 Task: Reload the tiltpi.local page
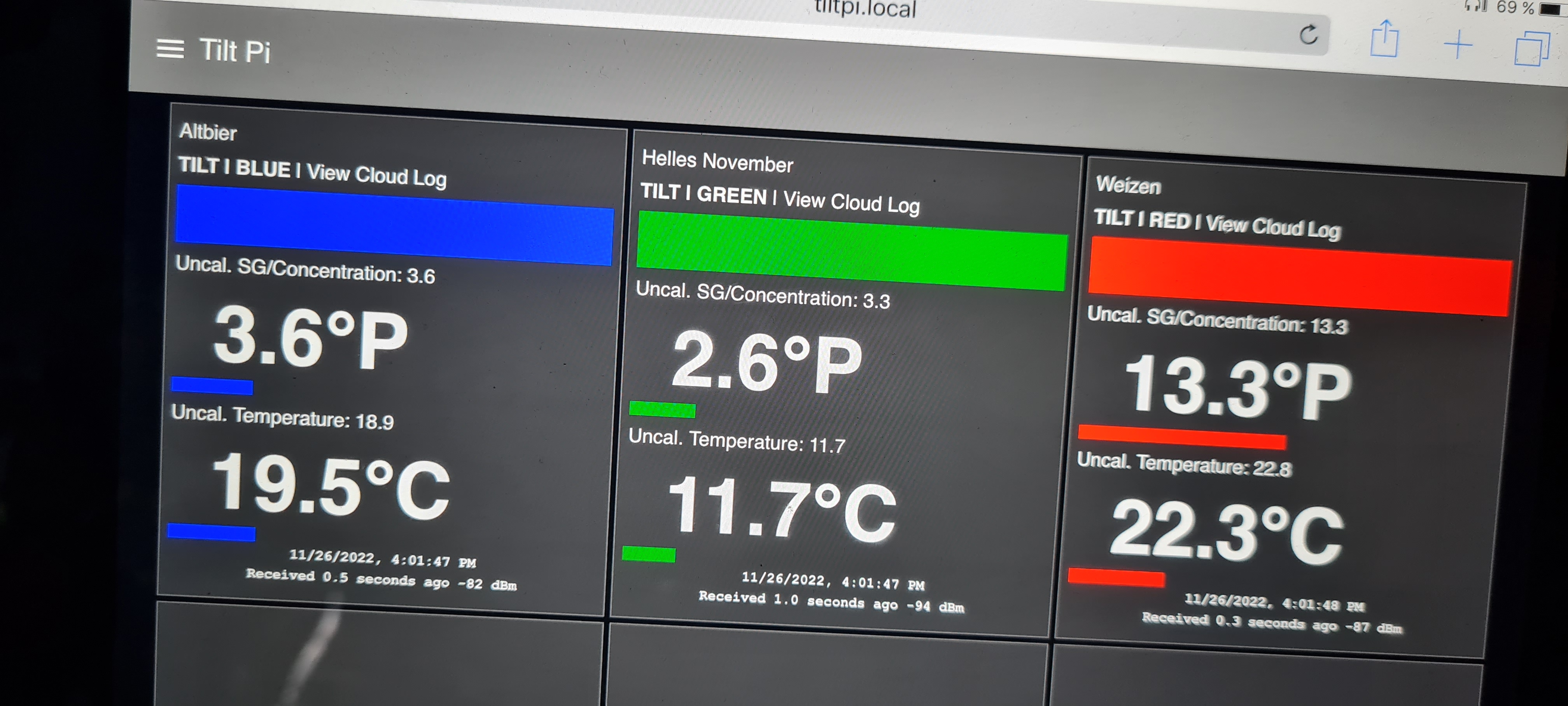[1308, 35]
